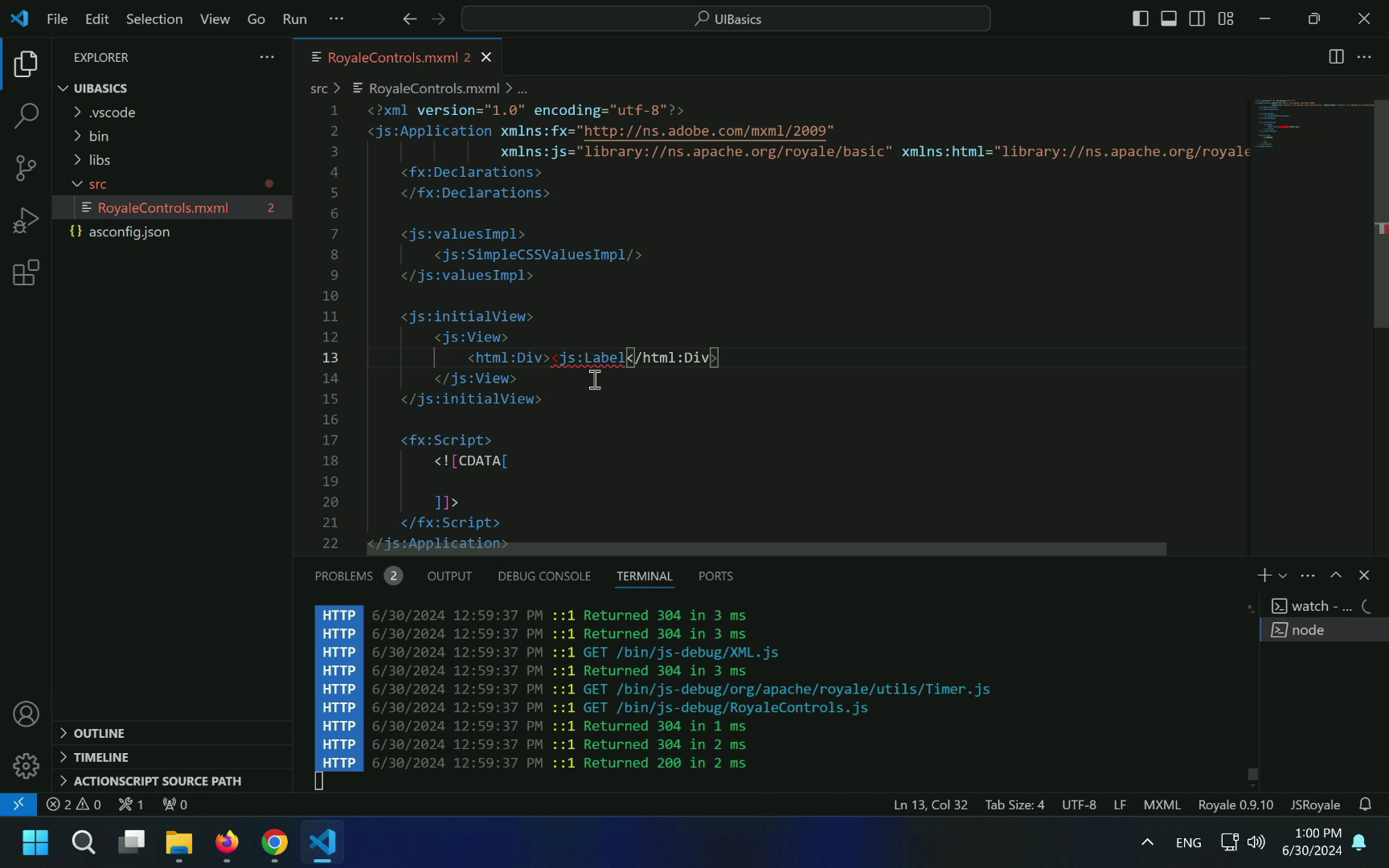This screenshot has width=1389, height=868.
Task: Open the Selection menu
Action: 154,18
